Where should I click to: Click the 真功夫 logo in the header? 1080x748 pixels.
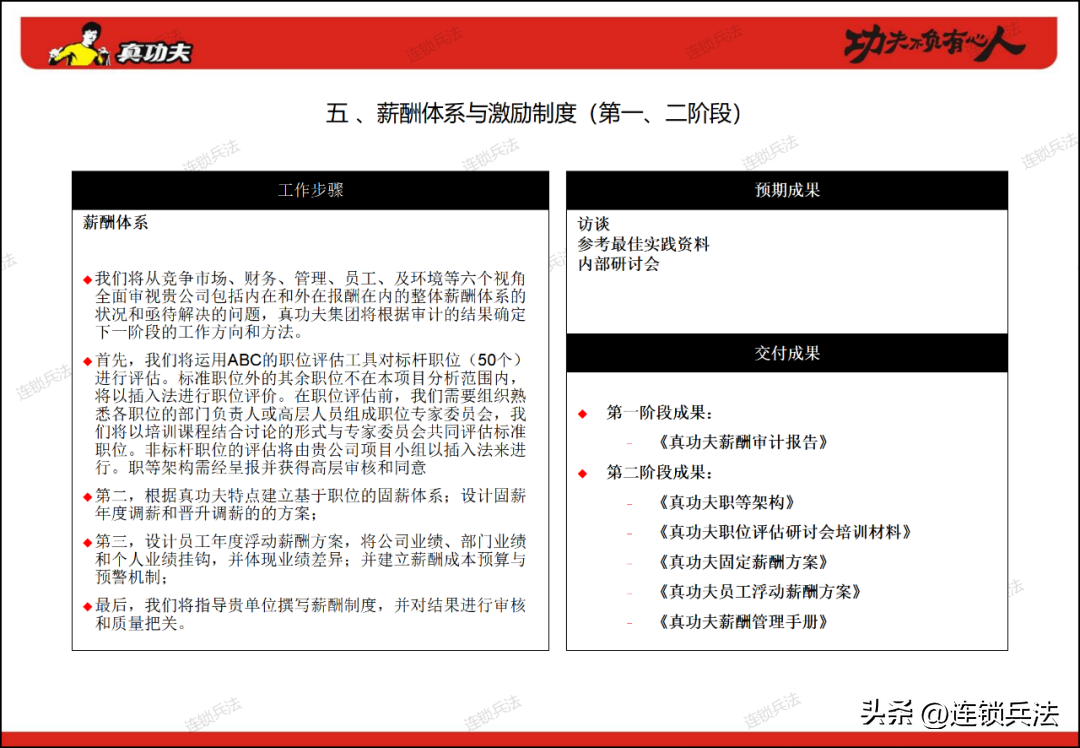(x=120, y=45)
